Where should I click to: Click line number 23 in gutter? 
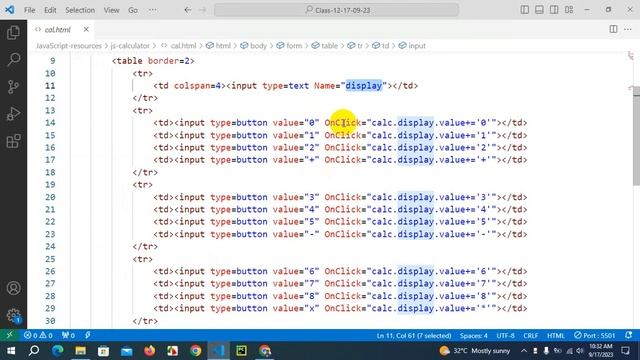click(50, 234)
